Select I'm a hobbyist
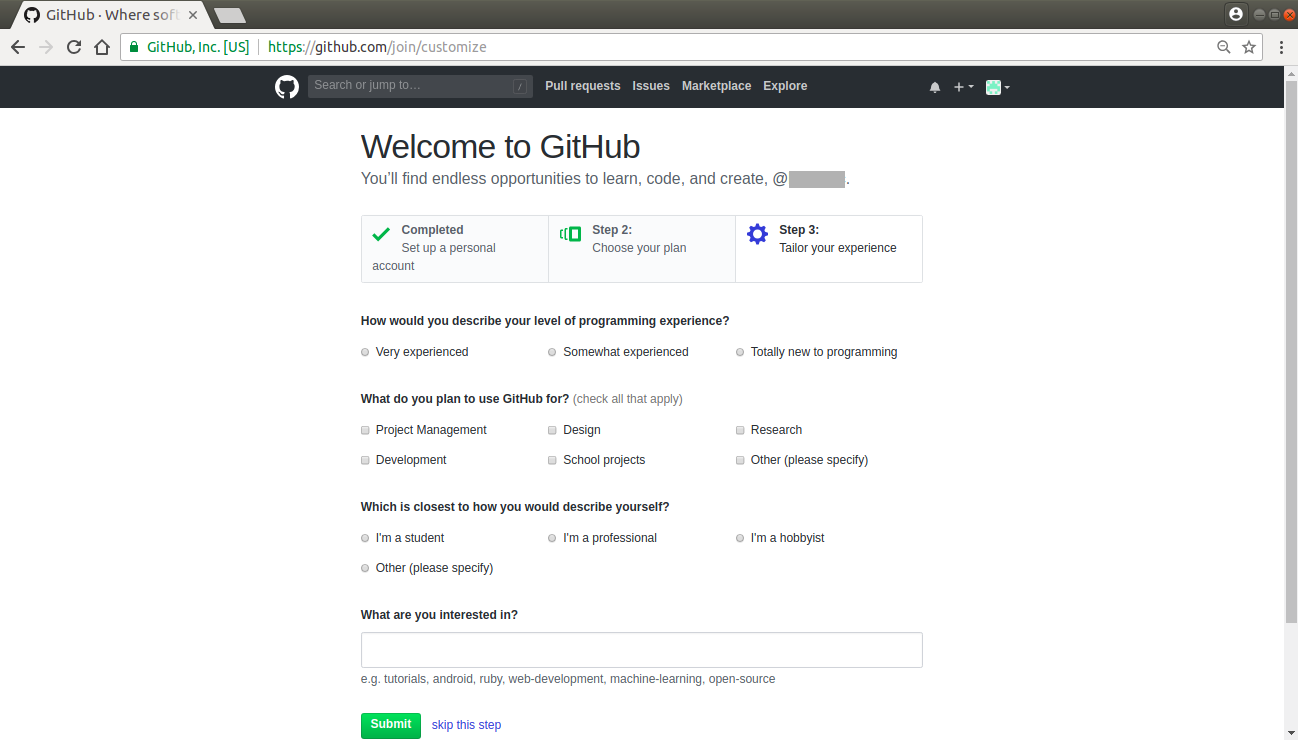This screenshot has height=740, width=1298. 740,538
